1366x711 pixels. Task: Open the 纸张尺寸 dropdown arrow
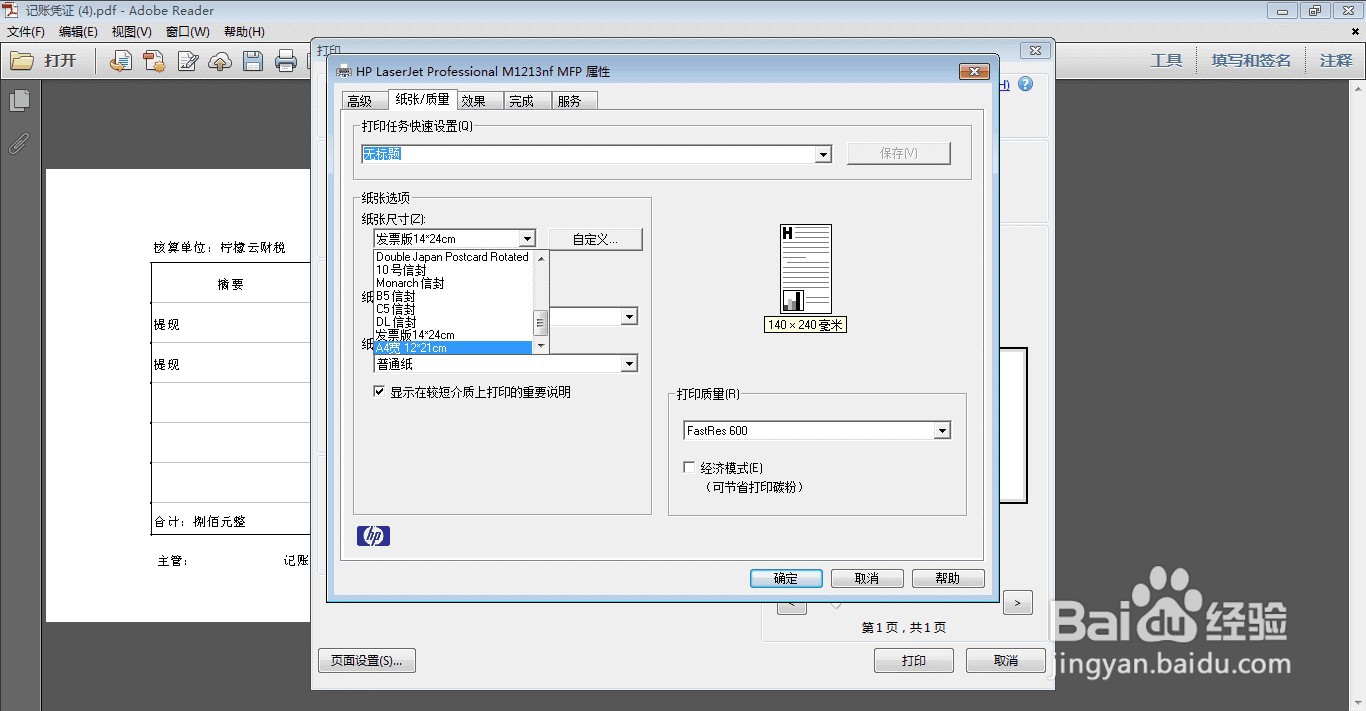coord(527,239)
